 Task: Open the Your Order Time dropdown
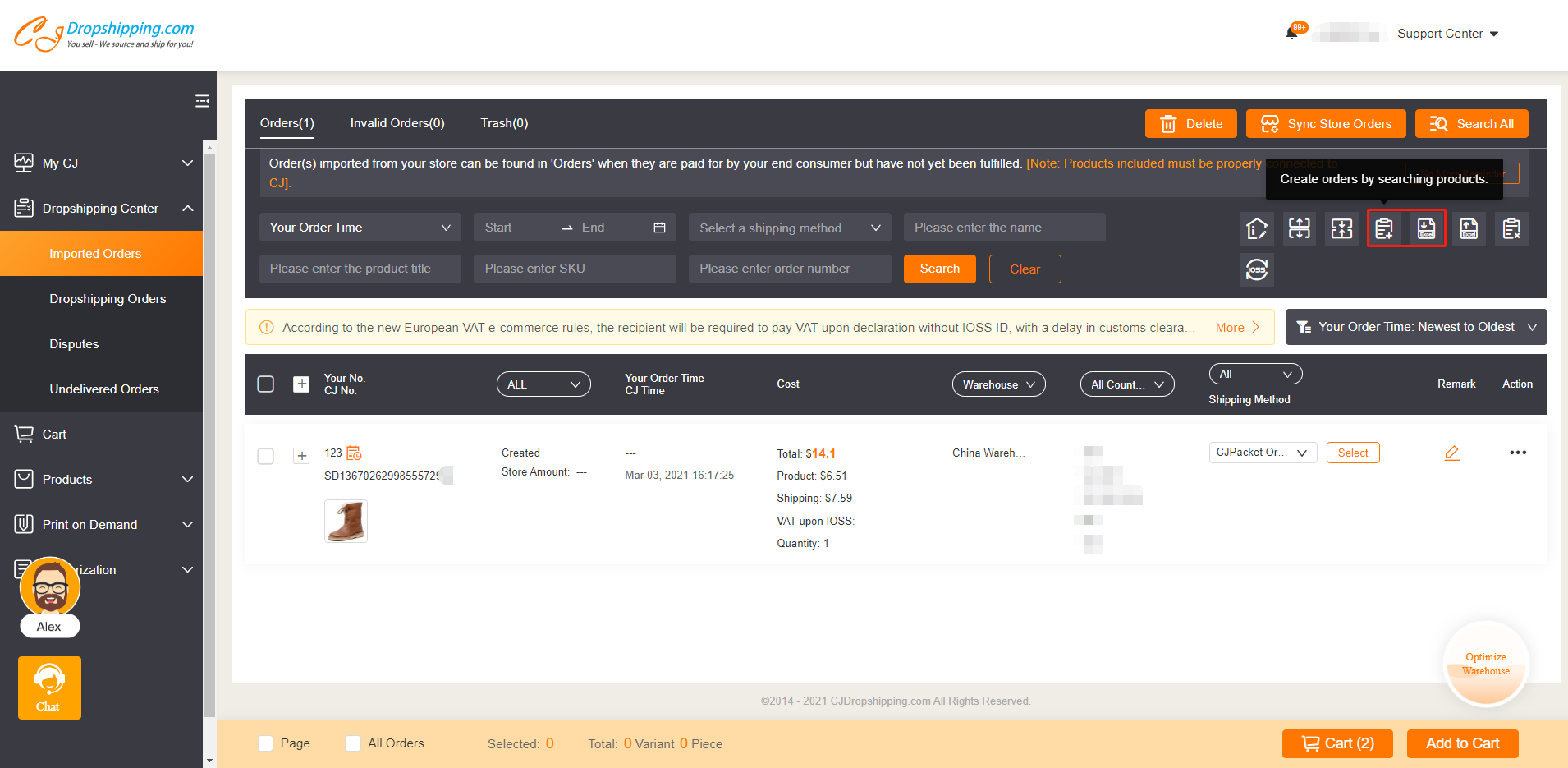360,228
